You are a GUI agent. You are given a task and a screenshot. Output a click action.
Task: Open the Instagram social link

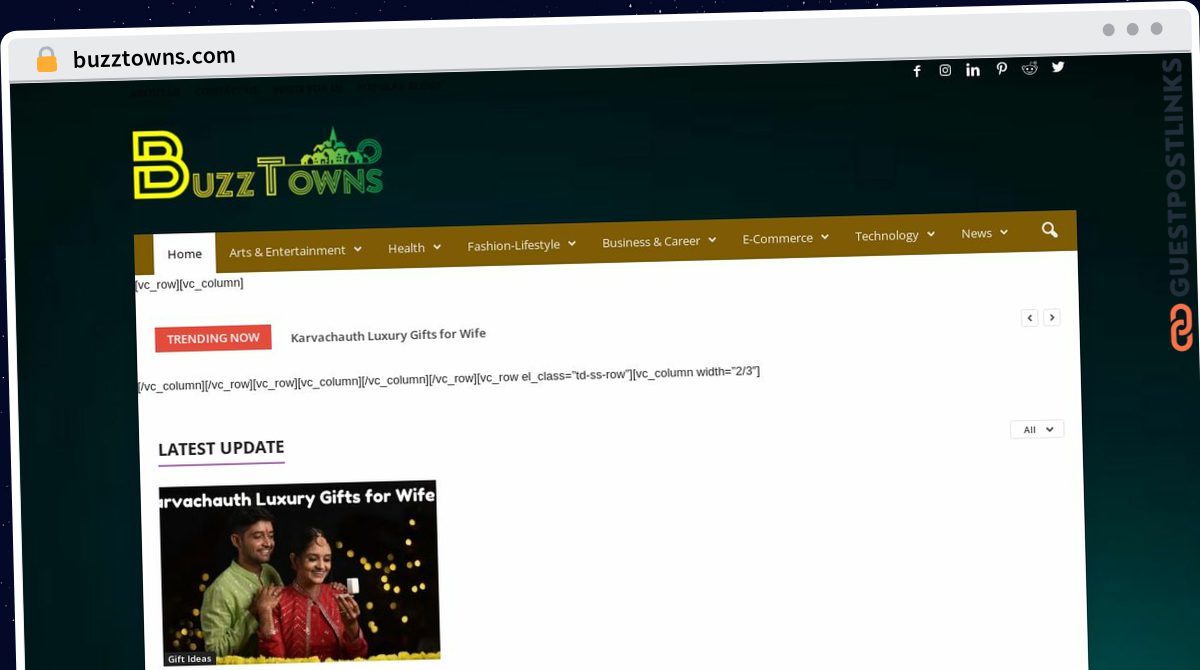point(945,70)
